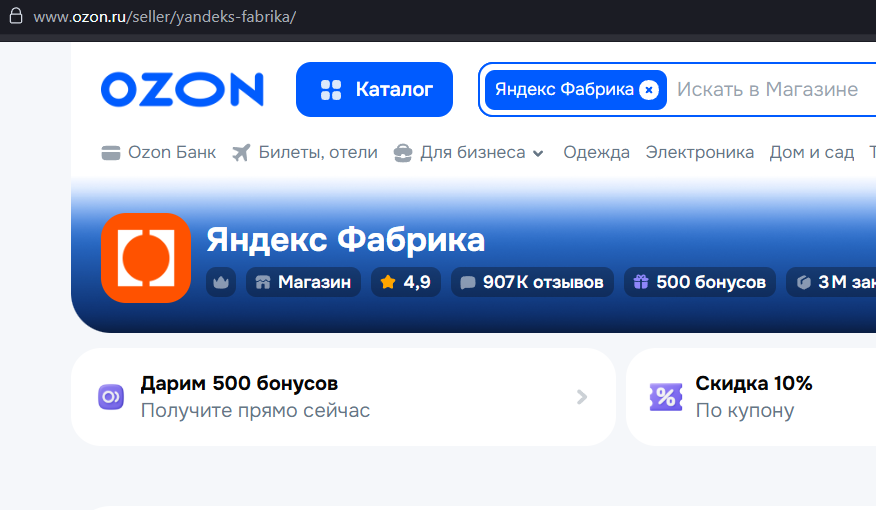
Task: Click the chevron arrow on bonuses card
Action: [x=582, y=397]
